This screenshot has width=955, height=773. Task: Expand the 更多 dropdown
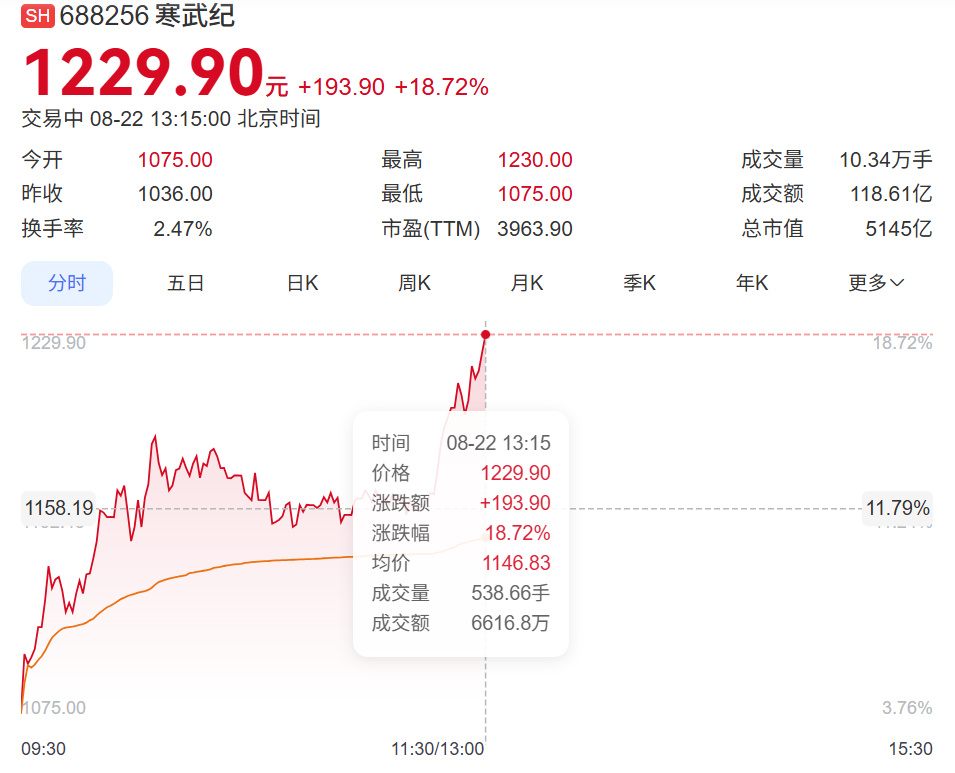[x=876, y=283]
